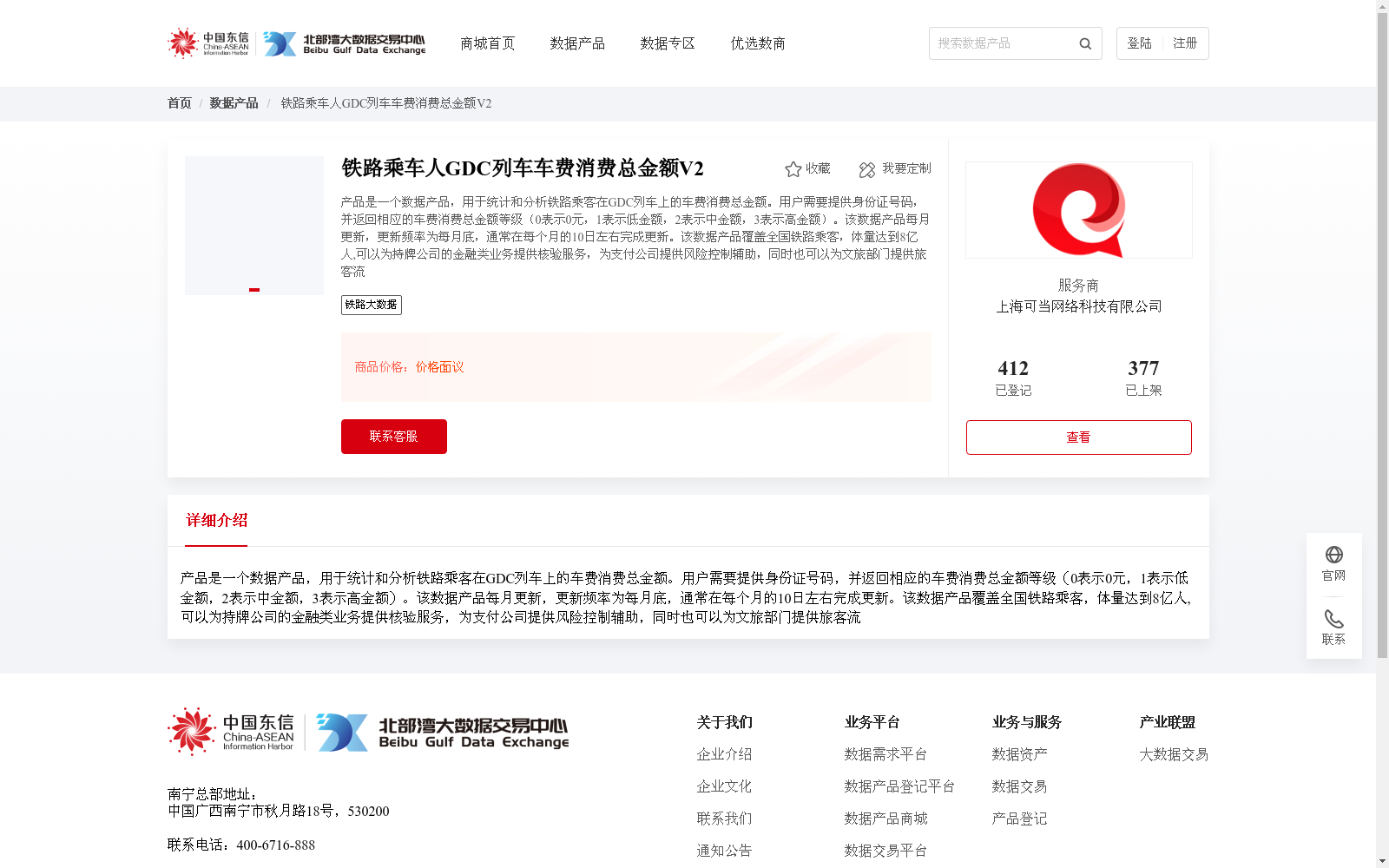The width and height of the screenshot is (1389, 868).
Task: Click the 注册 register link
Action: point(1185,43)
